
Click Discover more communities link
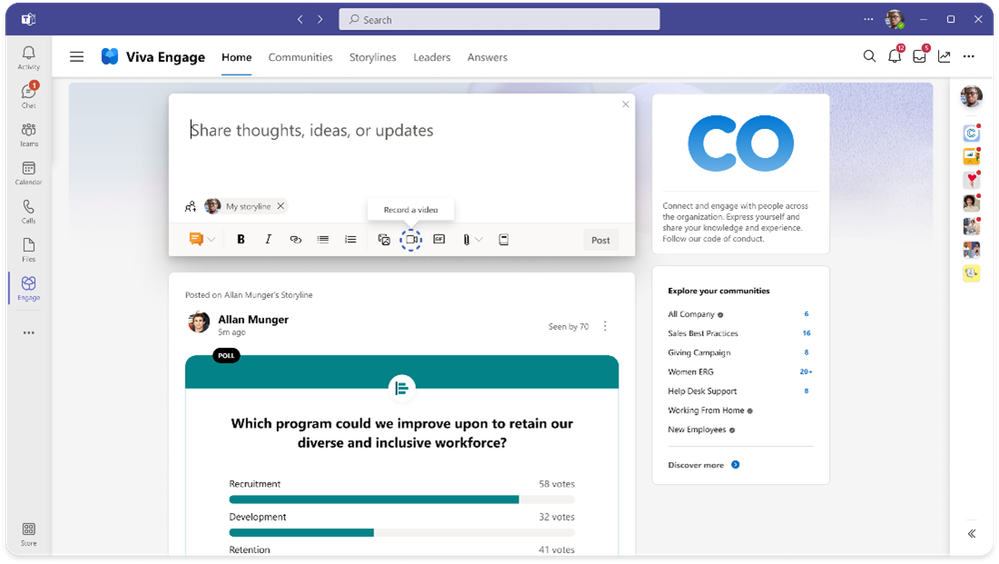[x=703, y=465]
